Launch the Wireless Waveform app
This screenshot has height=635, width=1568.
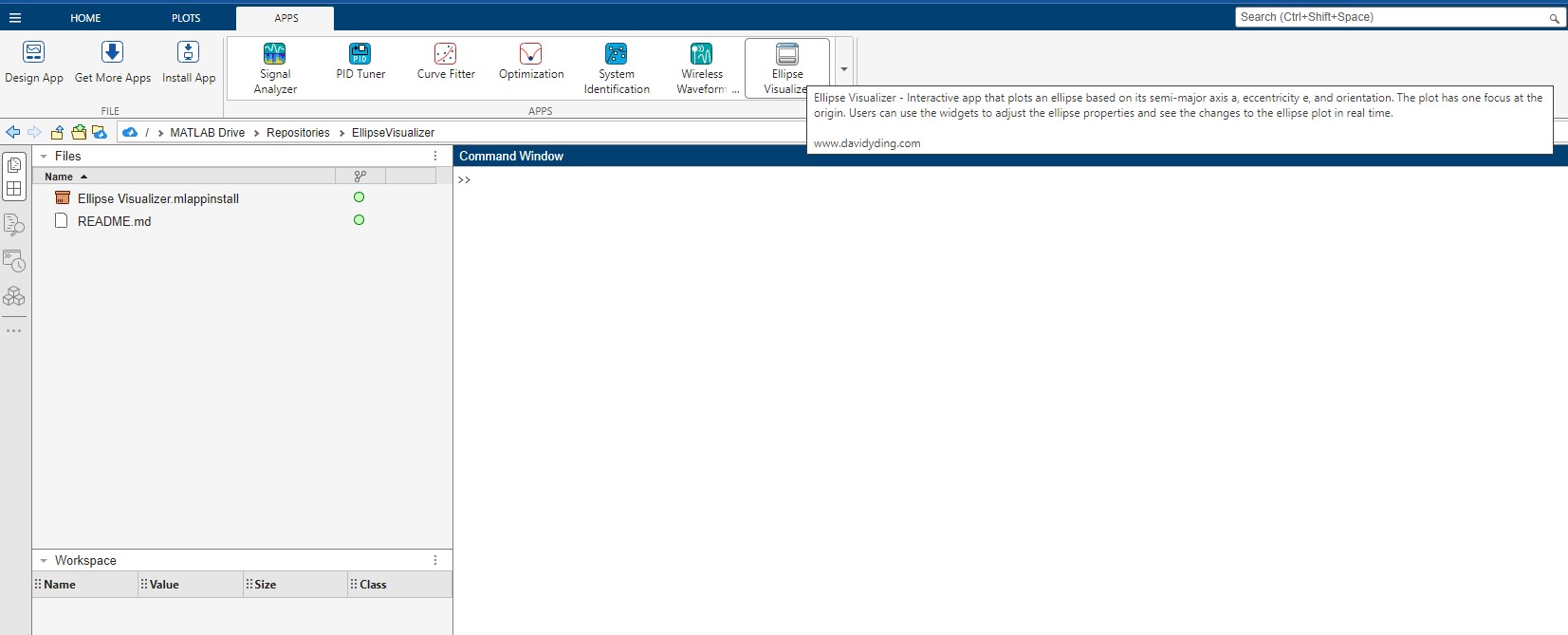[x=702, y=68]
